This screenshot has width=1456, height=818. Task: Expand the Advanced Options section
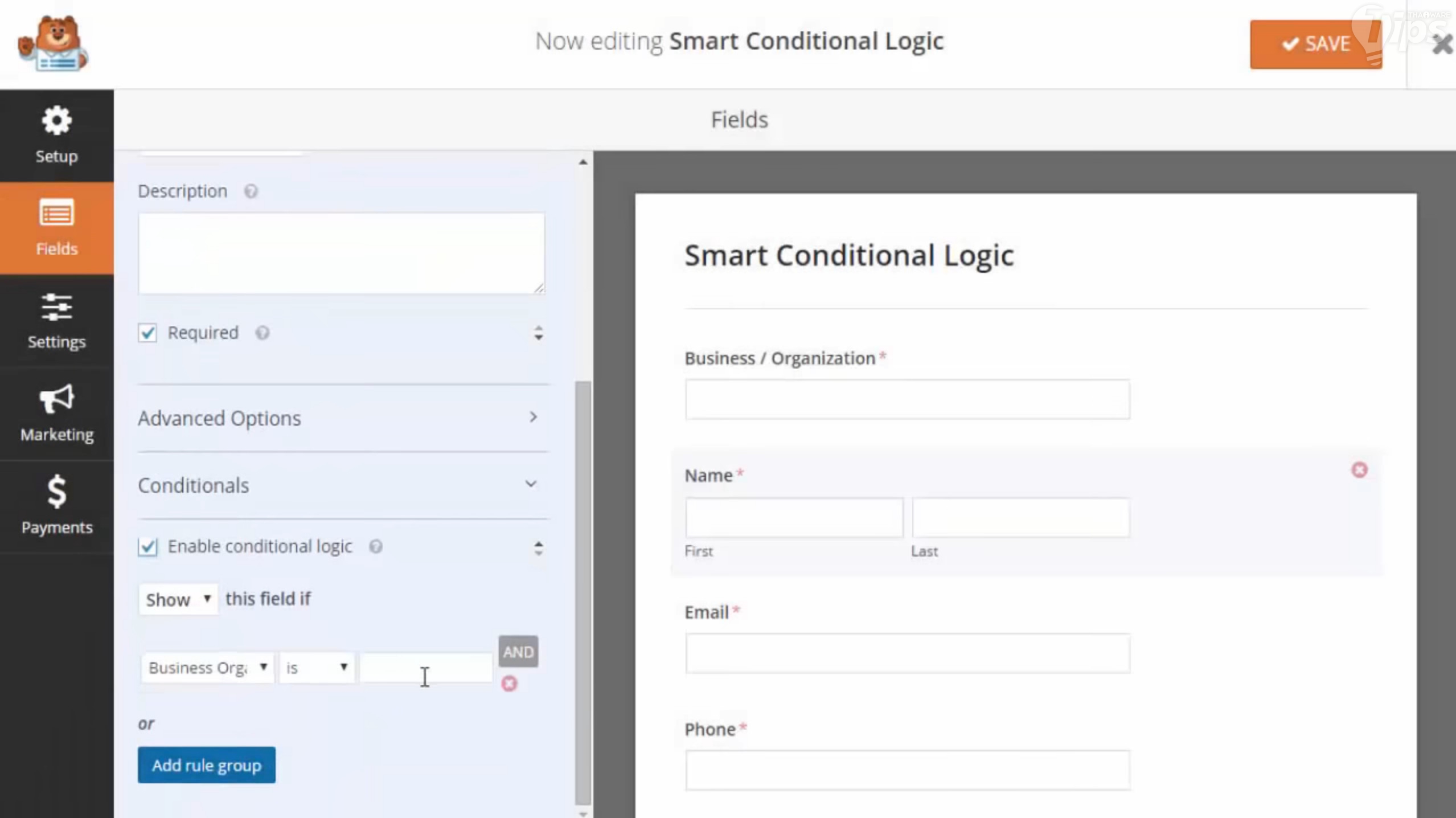coord(343,418)
